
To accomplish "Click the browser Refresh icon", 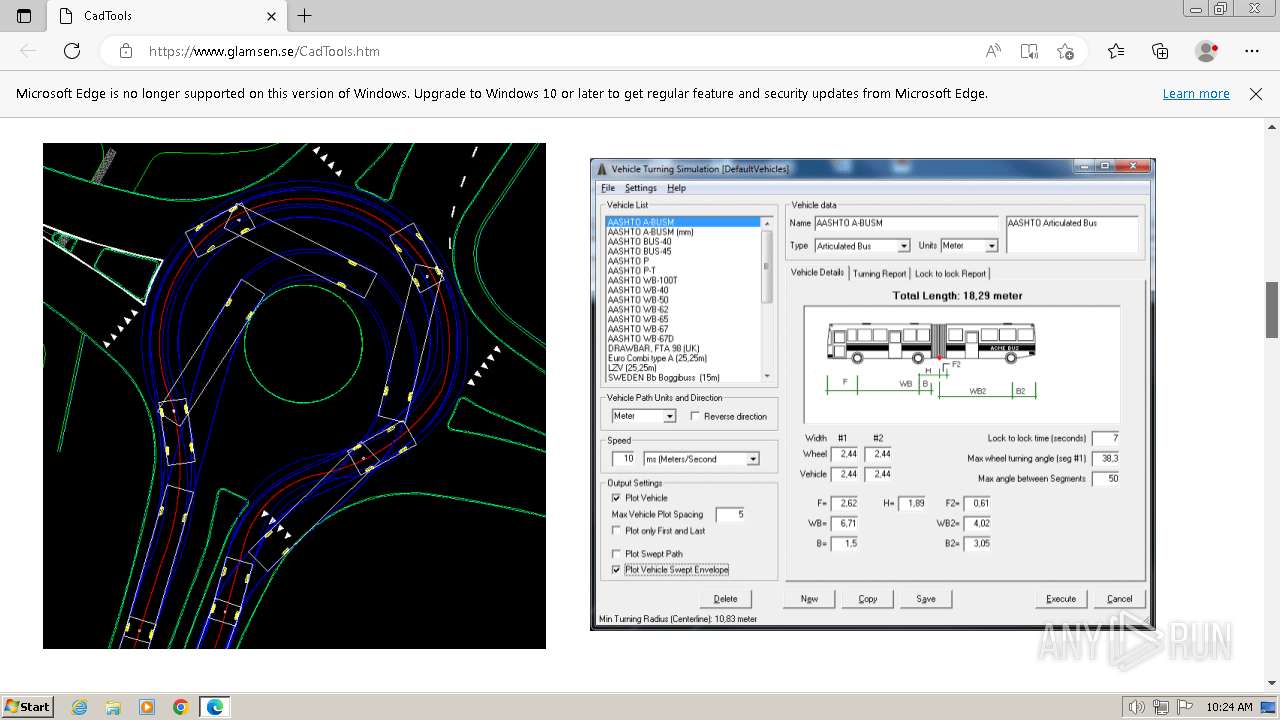I will click(x=72, y=51).
